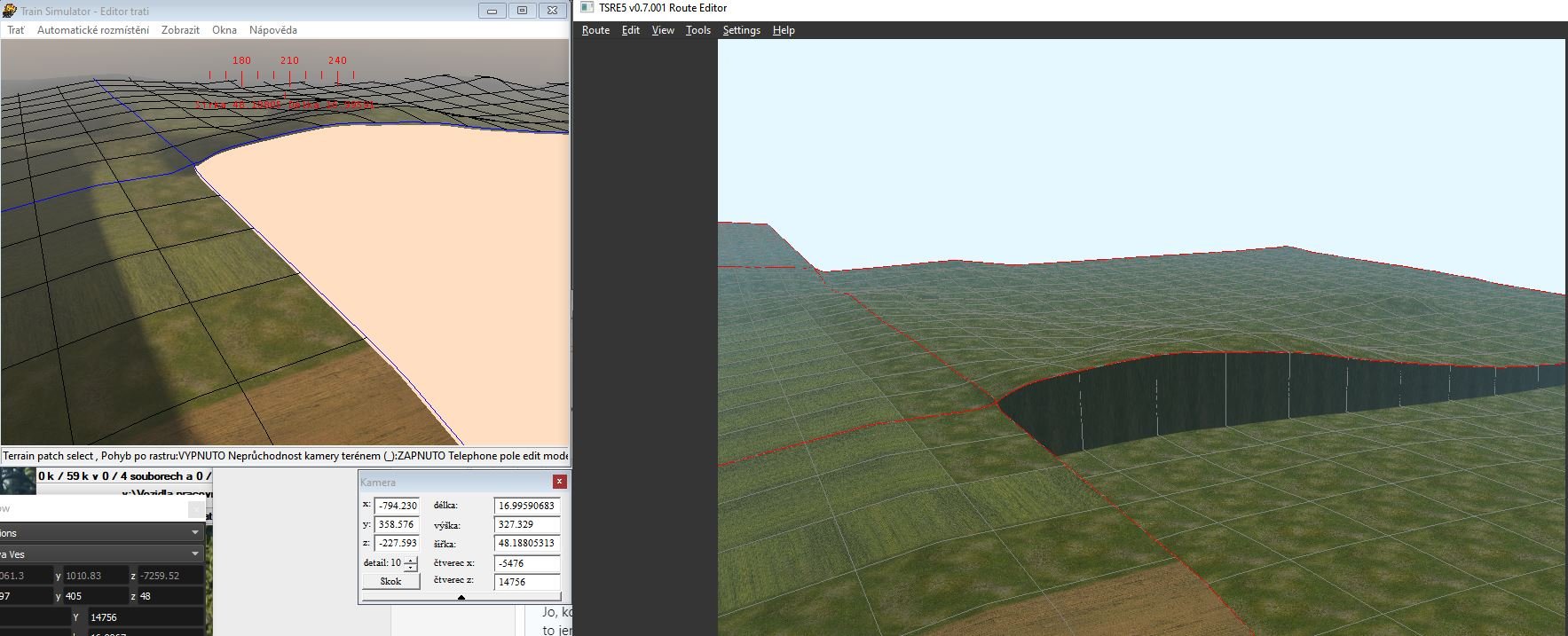The image size is (1568, 636).
Task: Open the View menu in TSRE5
Action: click(x=663, y=30)
